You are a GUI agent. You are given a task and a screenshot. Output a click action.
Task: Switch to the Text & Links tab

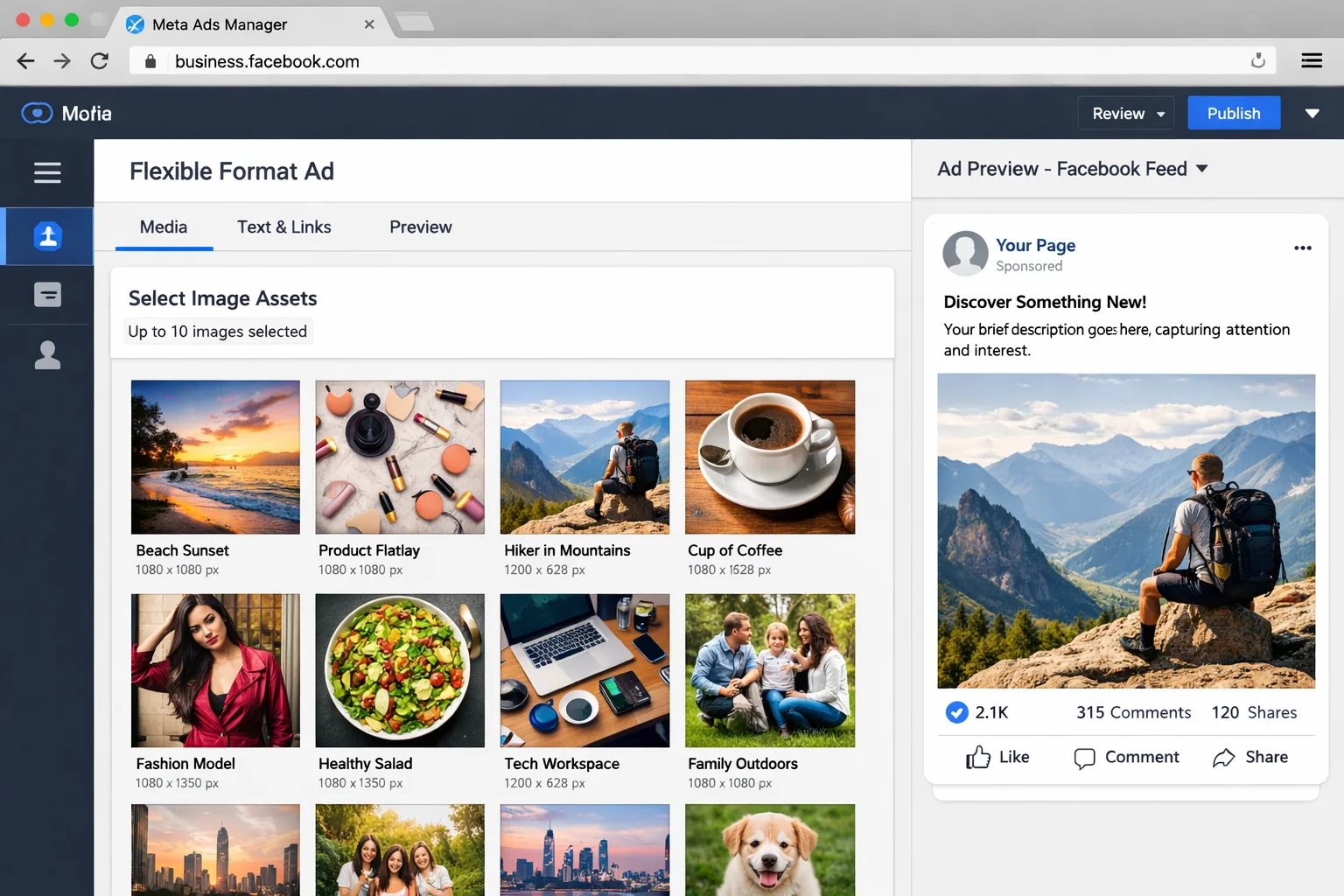click(283, 227)
